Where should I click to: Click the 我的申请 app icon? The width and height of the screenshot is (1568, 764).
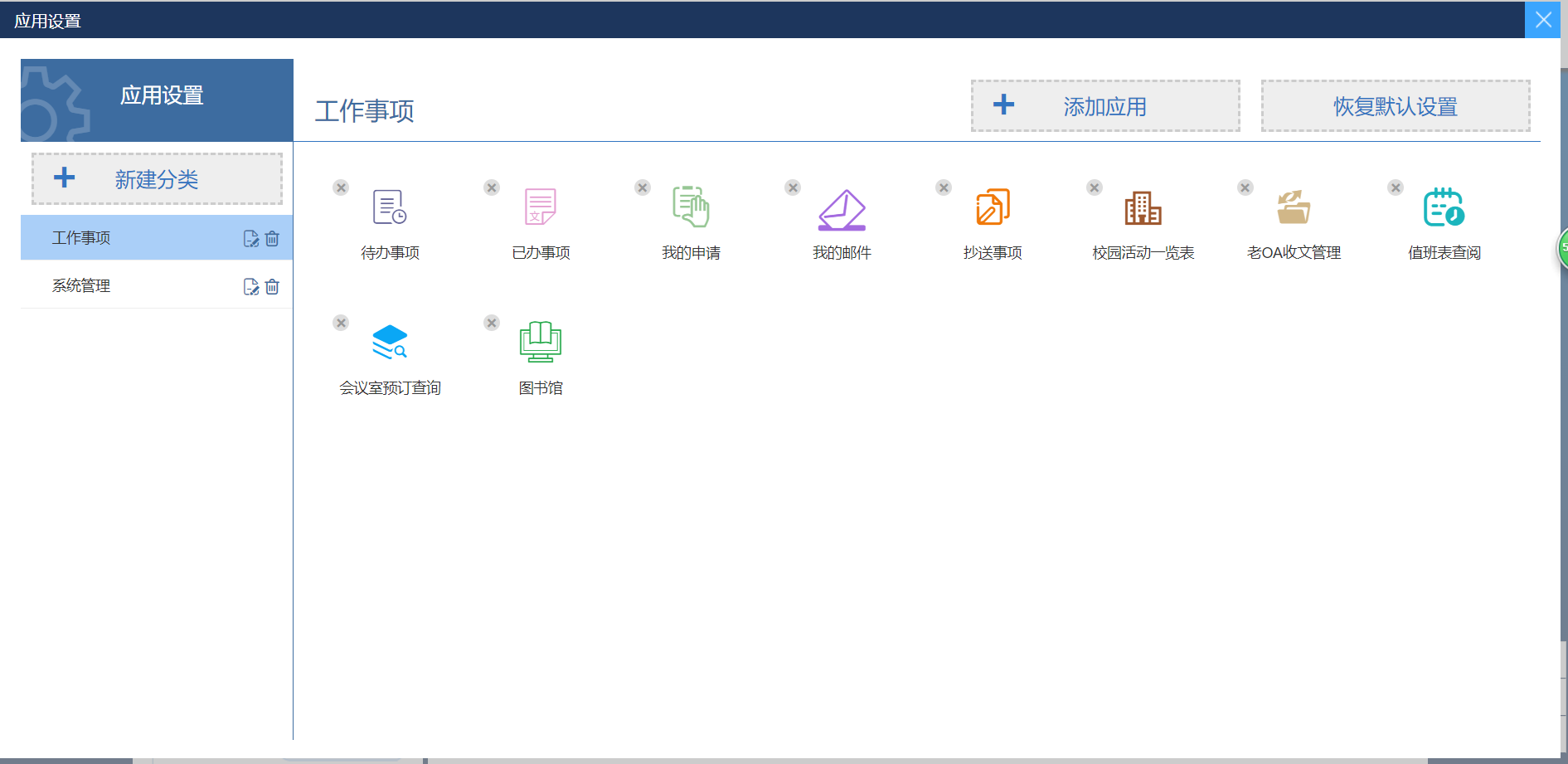pyautogui.click(x=691, y=208)
